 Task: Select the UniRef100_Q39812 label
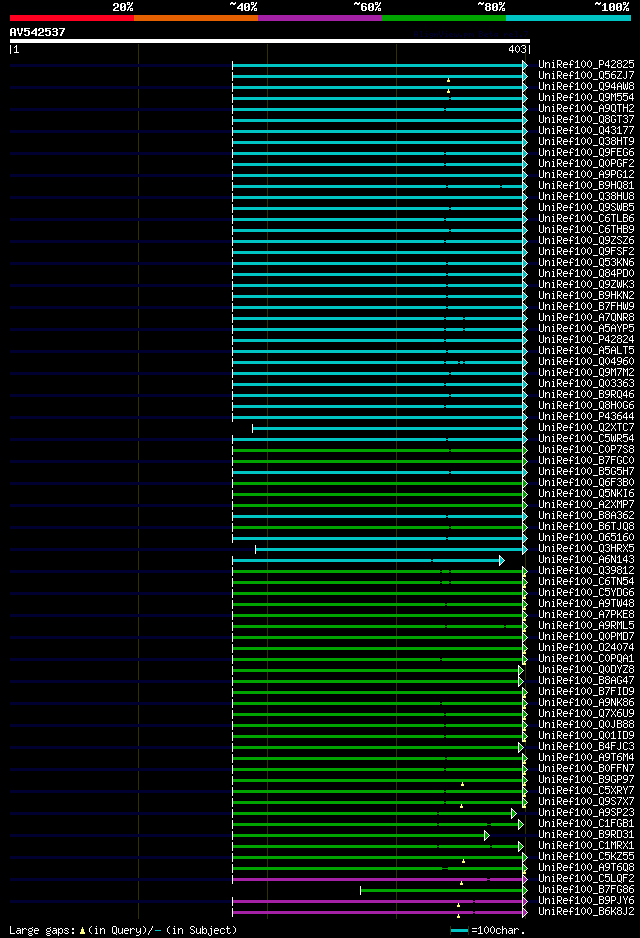click(586, 571)
